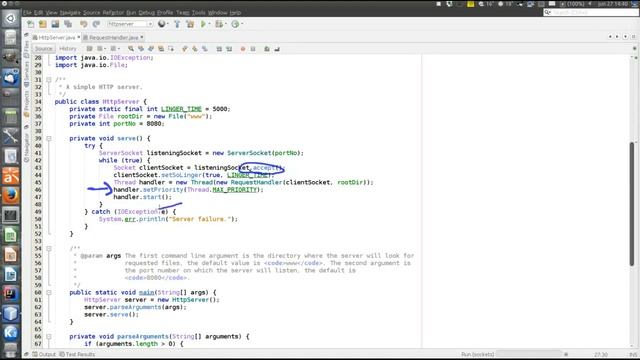This screenshot has width=640, height=360.
Task: Open the HttpServer configuration combo box
Action: click(130, 24)
